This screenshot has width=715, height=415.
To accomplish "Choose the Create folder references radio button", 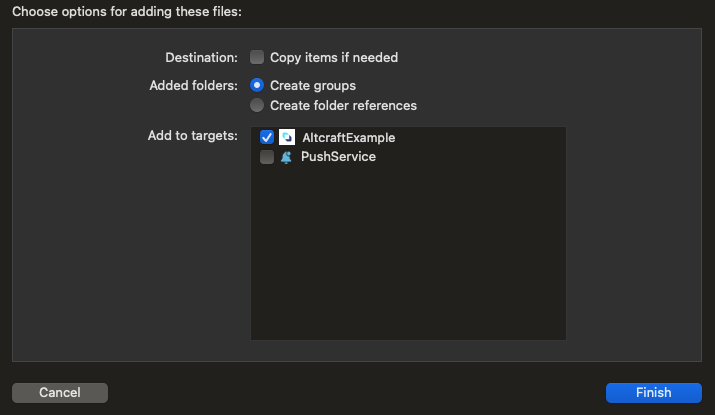I will pyautogui.click(x=257, y=105).
